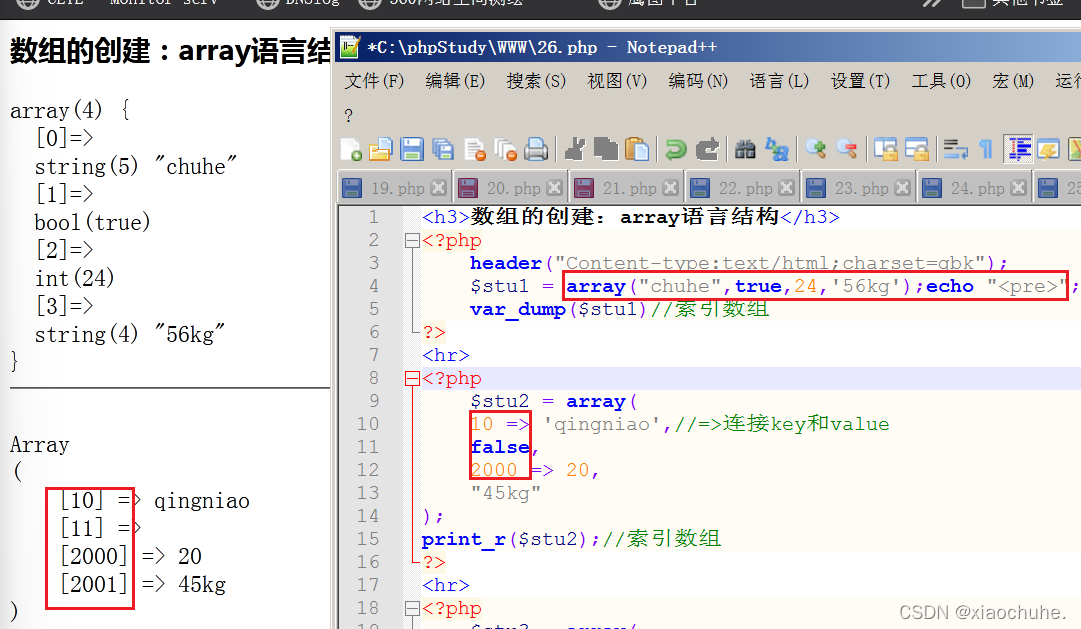1081x629 pixels.
Task: Create a new file in Notepad++
Action: point(351,149)
